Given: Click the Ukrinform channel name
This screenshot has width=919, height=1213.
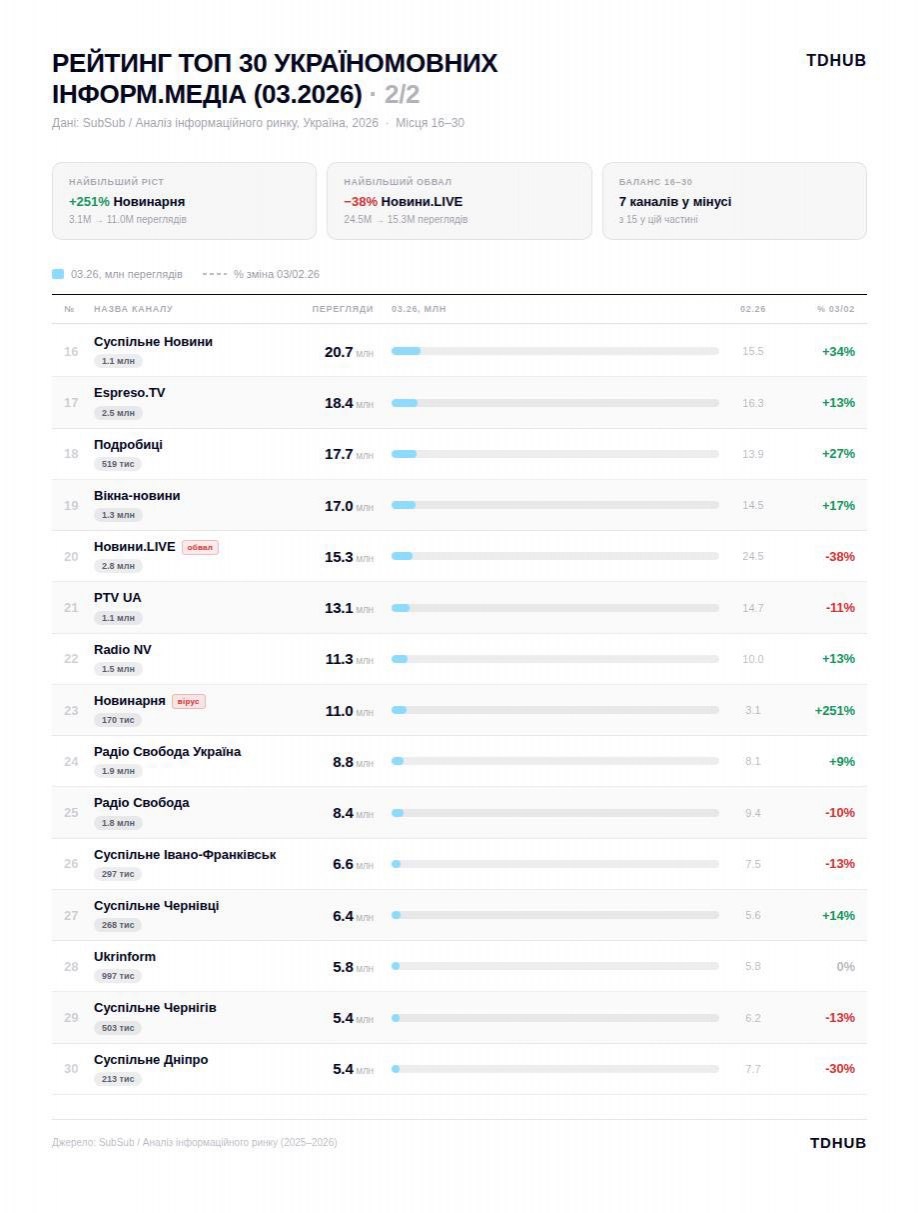Looking at the screenshot, I should [125, 957].
